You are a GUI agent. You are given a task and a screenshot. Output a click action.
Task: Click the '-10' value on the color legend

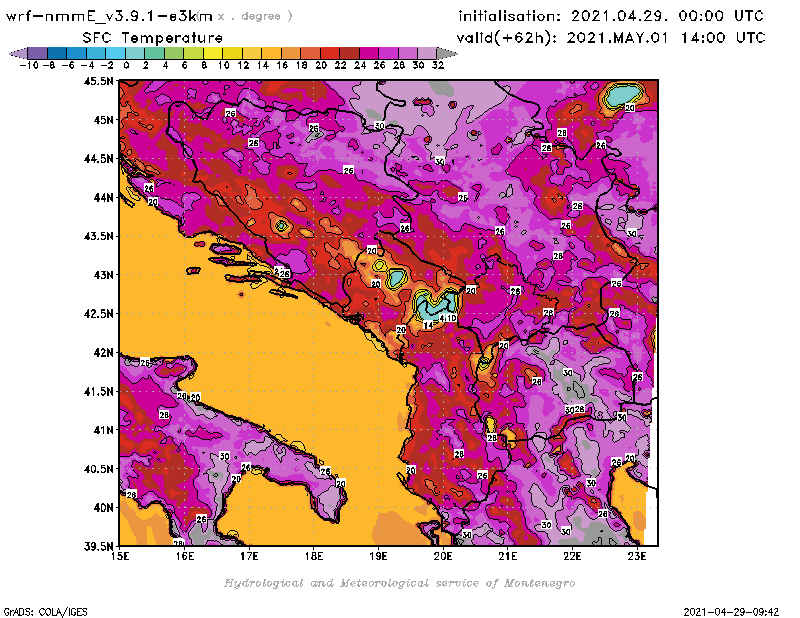pos(29,66)
